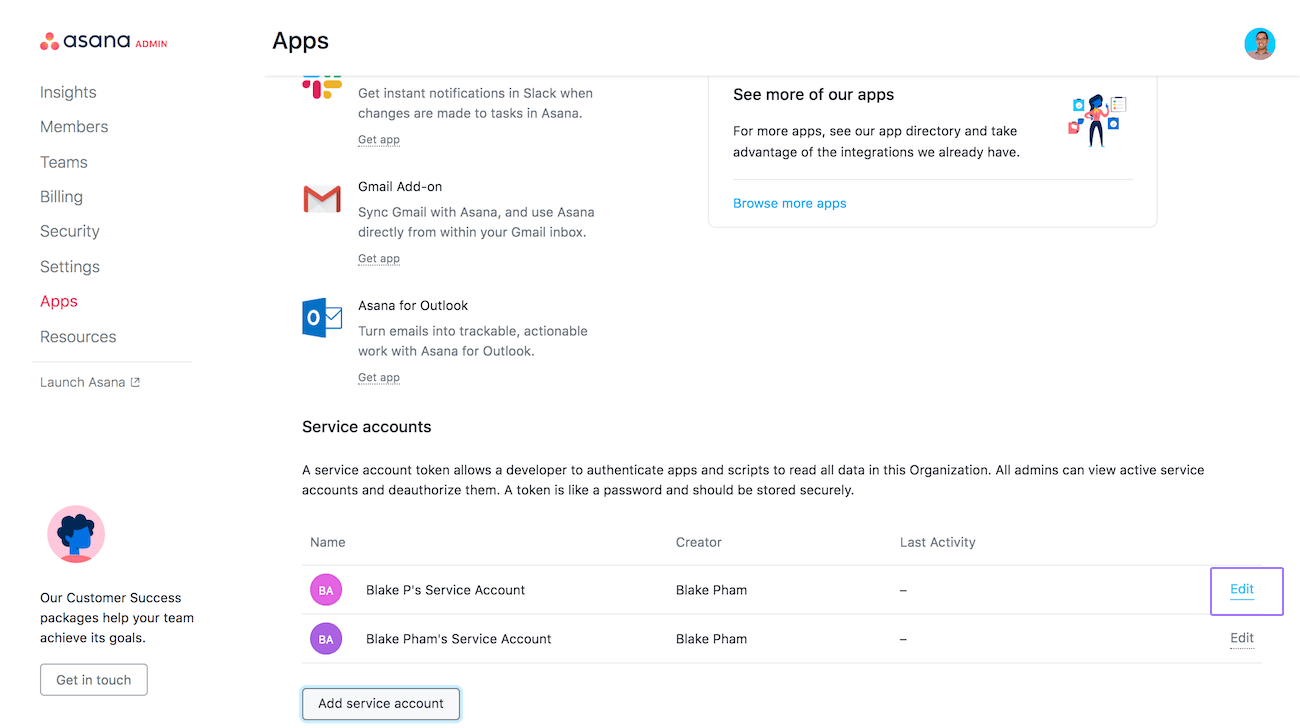Open admin Settings

(x=70, y=267)
